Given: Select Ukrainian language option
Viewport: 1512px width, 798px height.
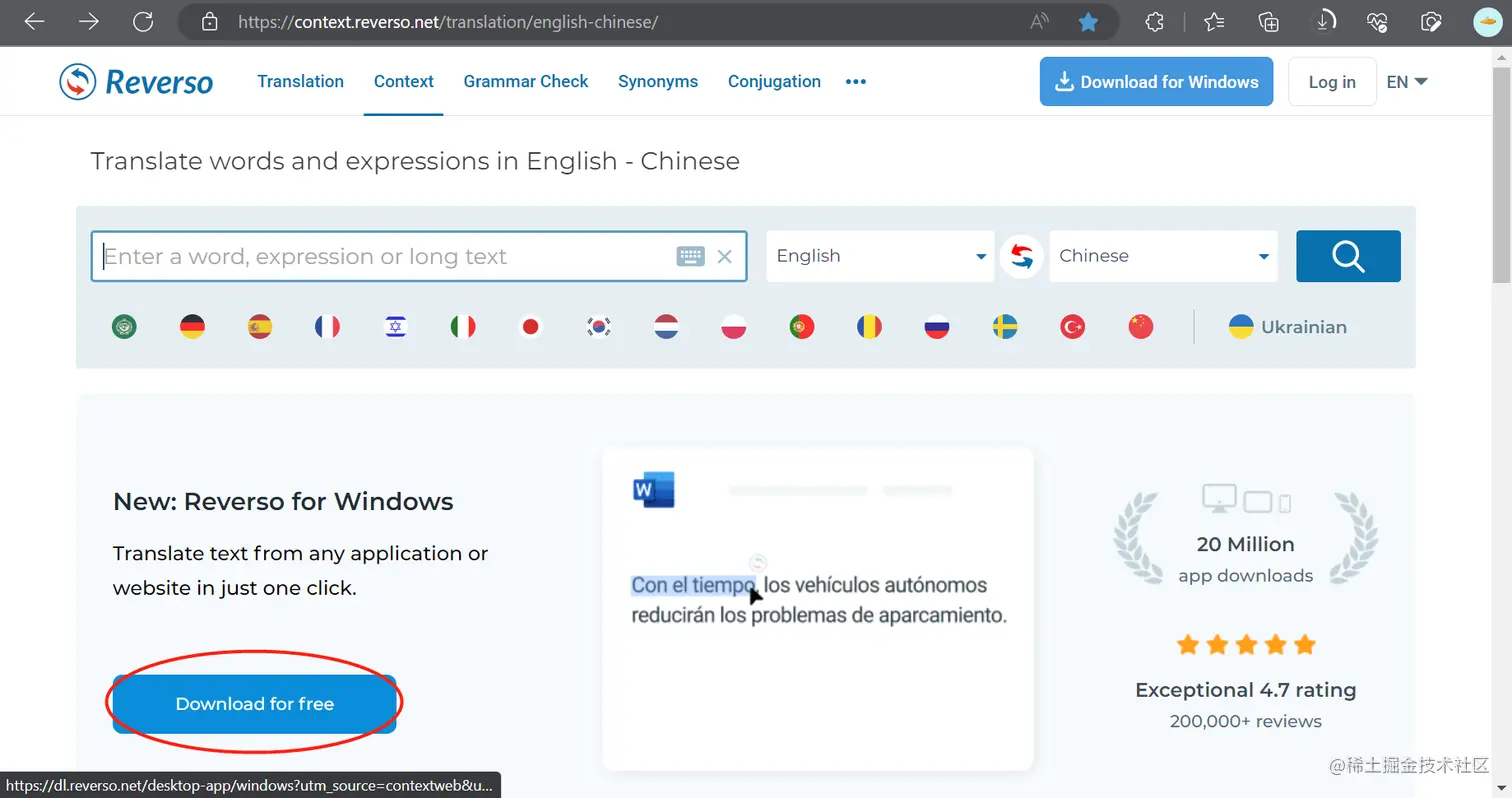Looking at the screenshot, I should (1288, 327).
